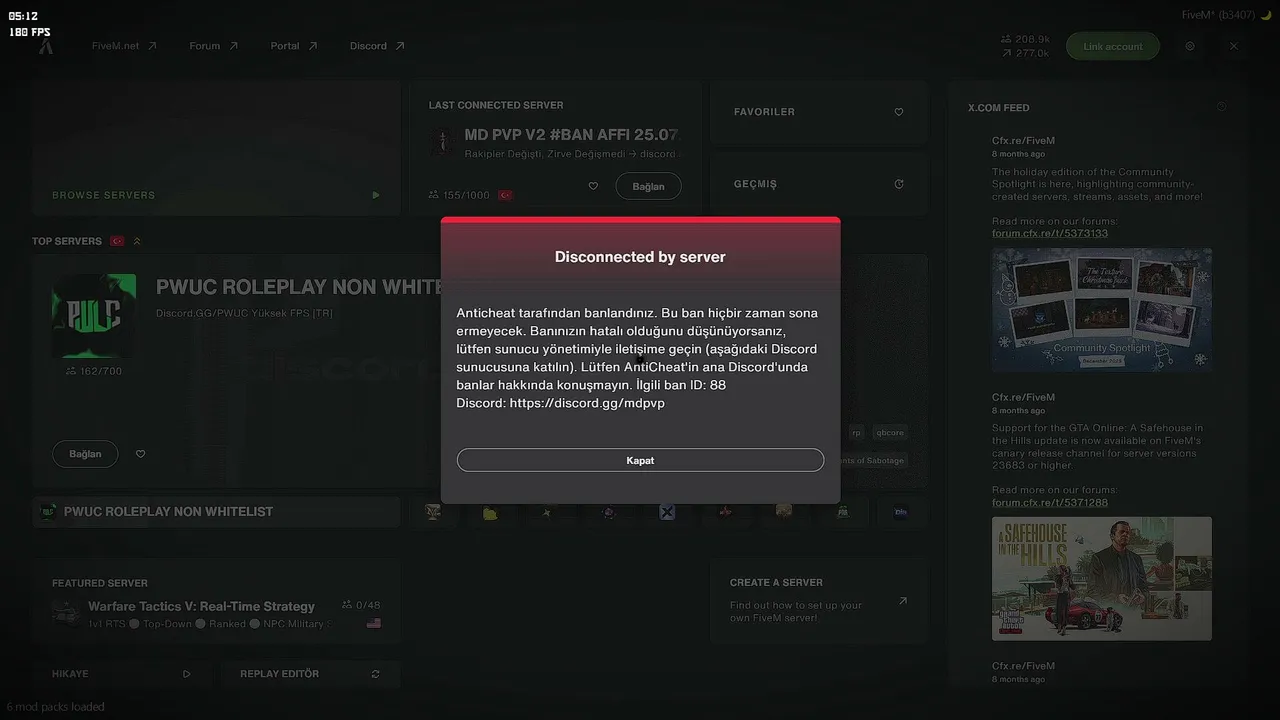1280x720 pixels.
Task: Click the players icon beside 208.9k in top bar
Action: [x=1005, y=39]
